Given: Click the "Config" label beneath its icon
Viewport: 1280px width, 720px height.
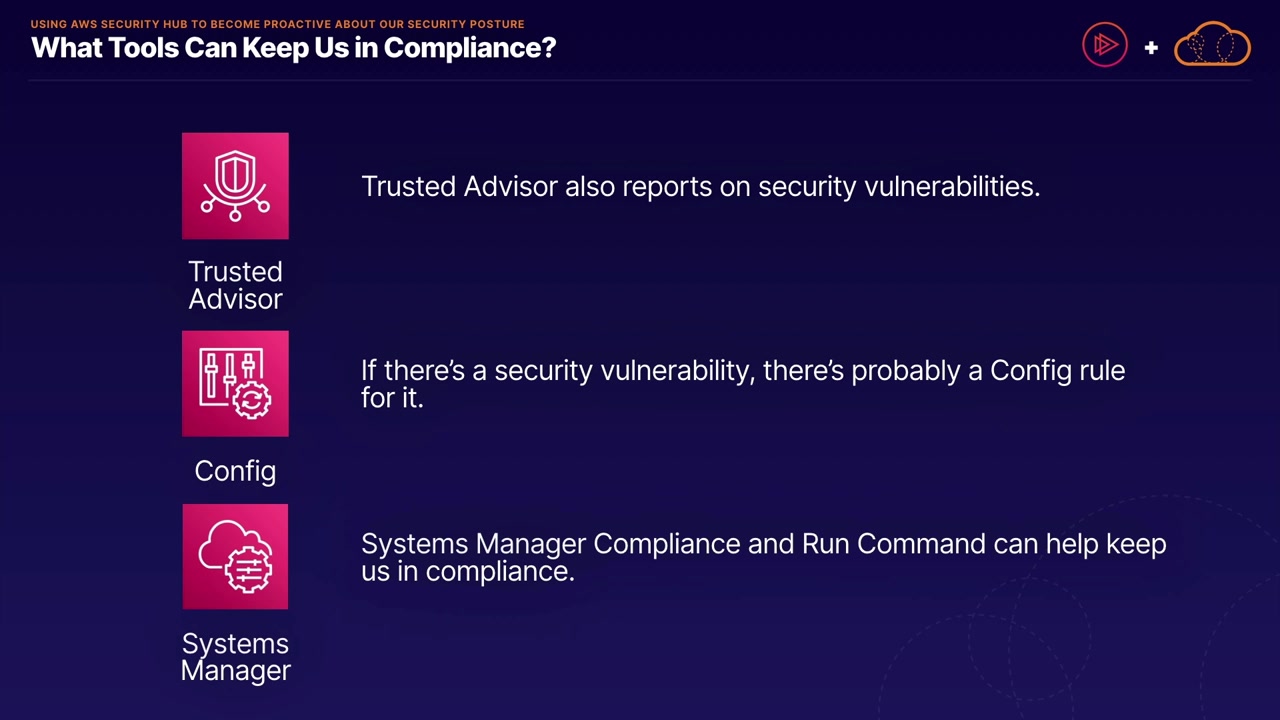Looking at the screenshot, I should (x=235, y=471).
